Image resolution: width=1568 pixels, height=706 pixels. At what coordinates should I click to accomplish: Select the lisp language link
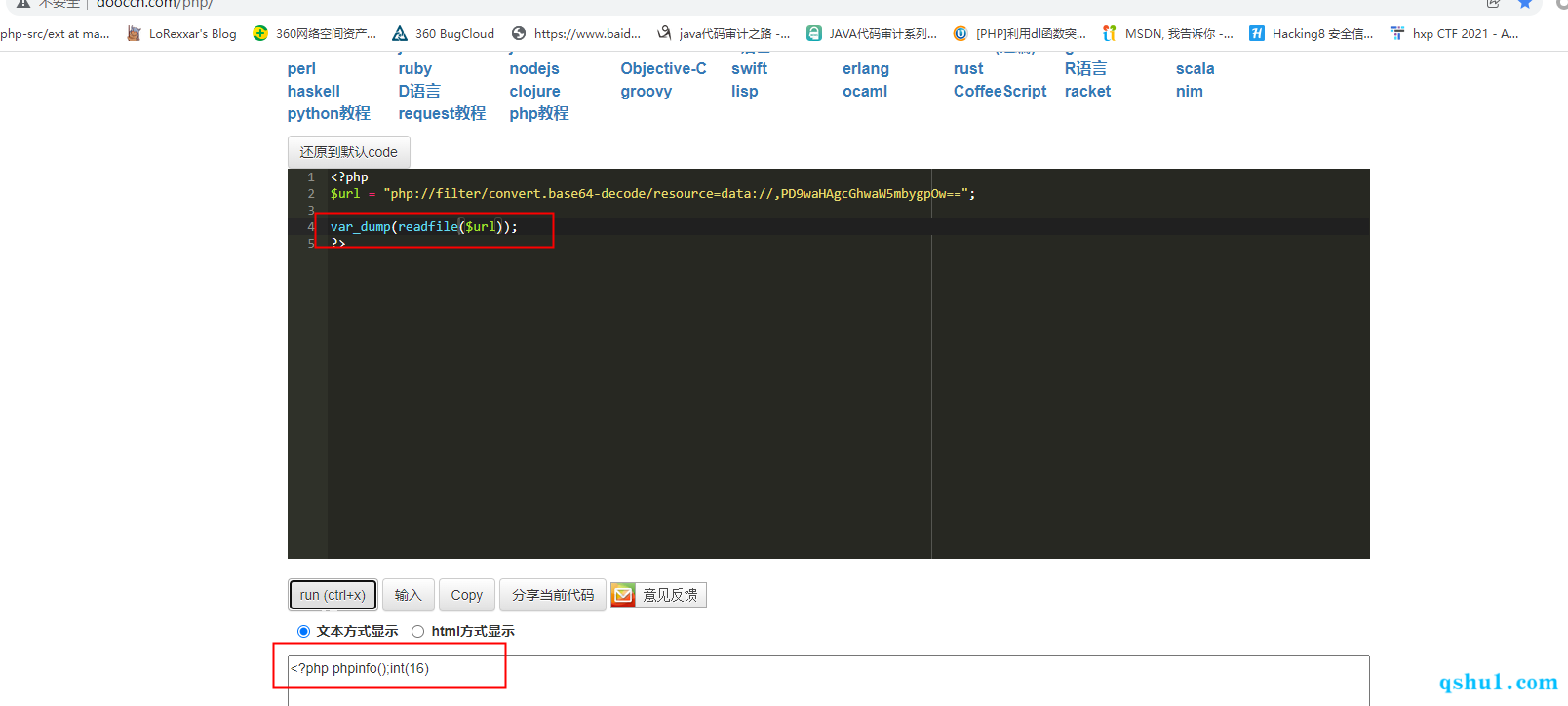point(744,92)
